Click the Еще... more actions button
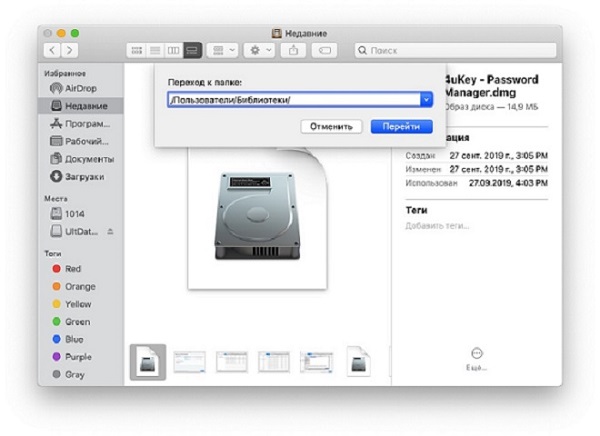 pyautogui.click(x=476, y=359)
